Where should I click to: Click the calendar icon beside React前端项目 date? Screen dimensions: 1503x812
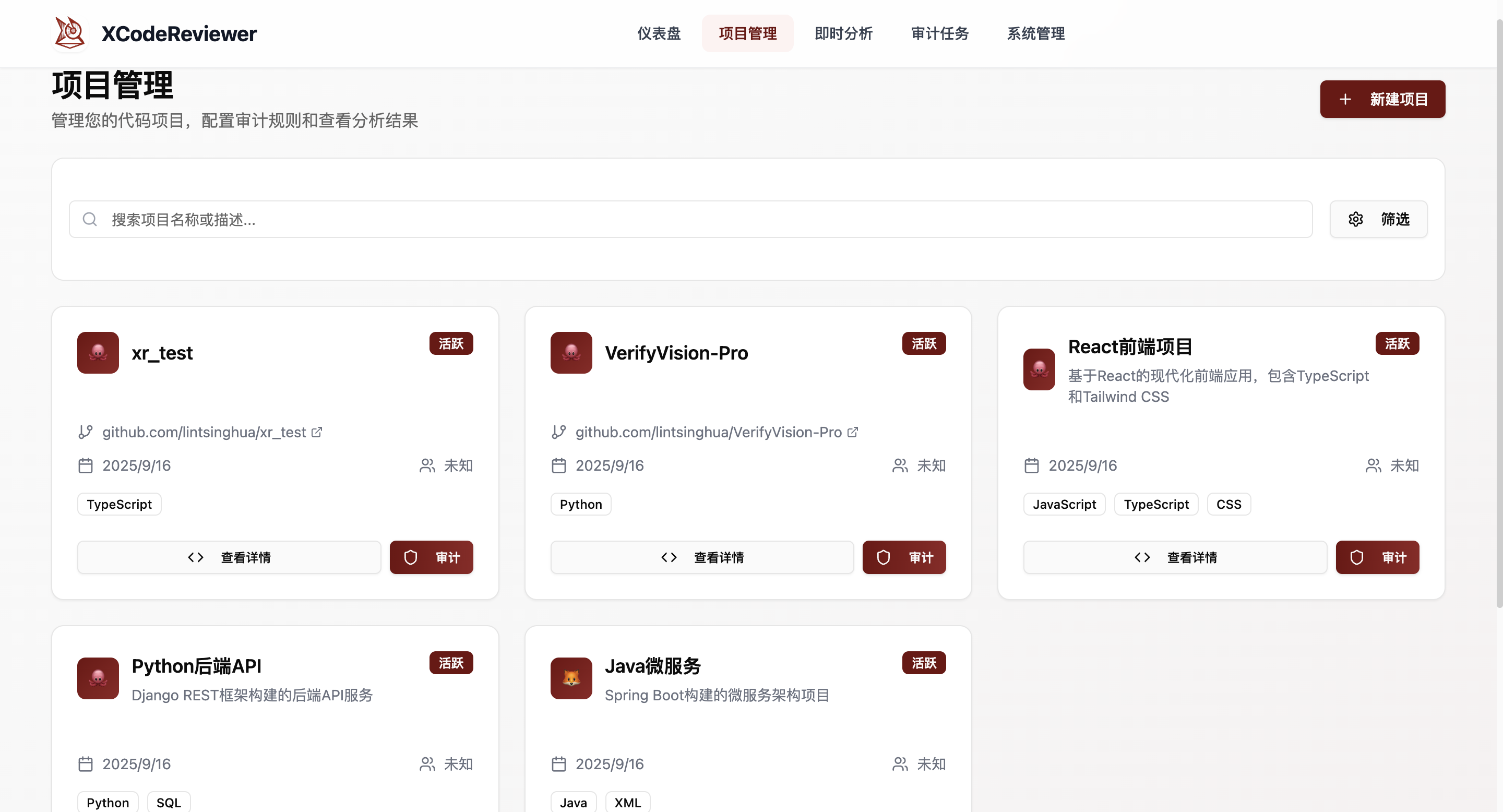(1032, 465)
